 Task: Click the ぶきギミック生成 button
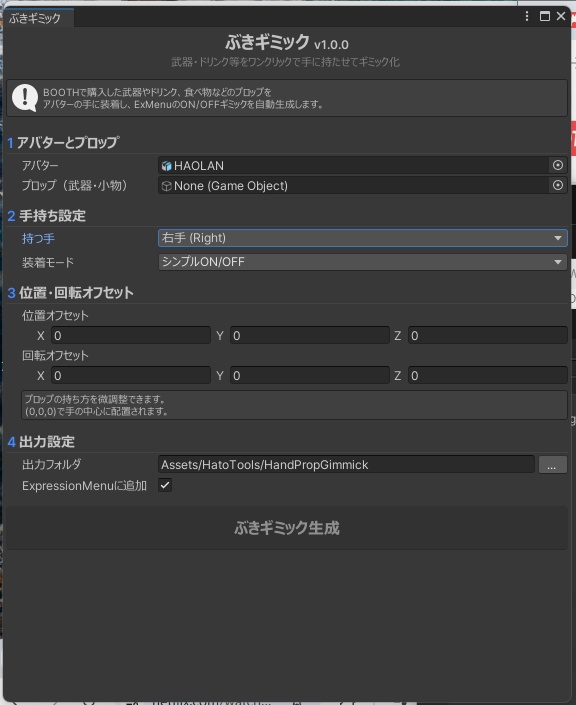pos(287,527)
